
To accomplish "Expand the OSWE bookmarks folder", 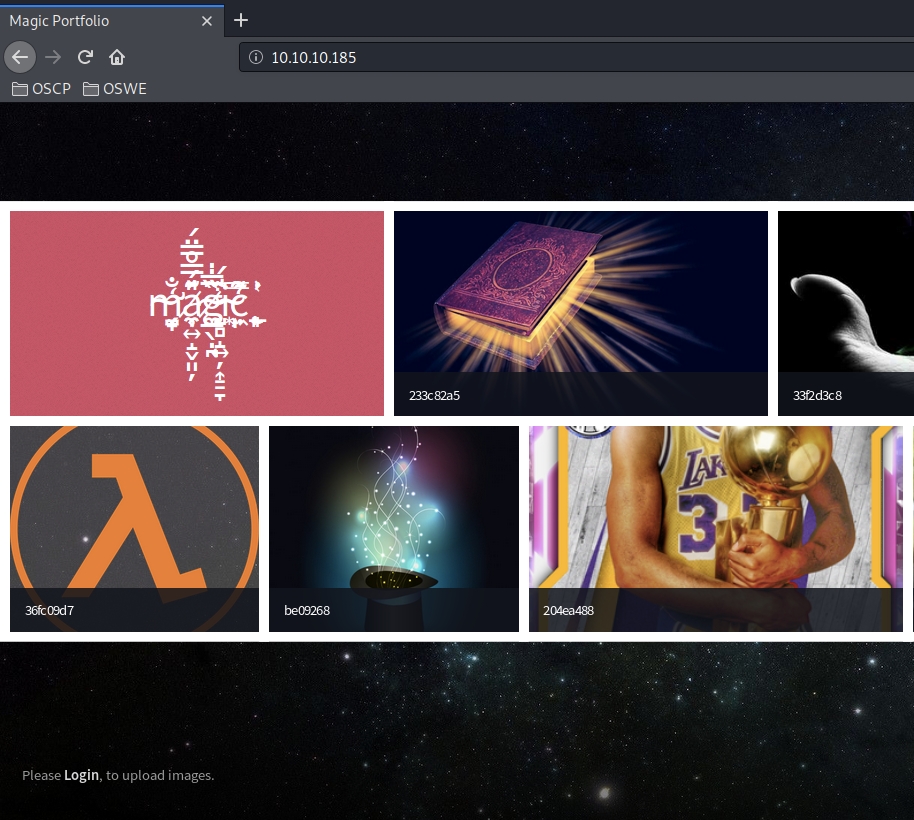I will [115, 89].
